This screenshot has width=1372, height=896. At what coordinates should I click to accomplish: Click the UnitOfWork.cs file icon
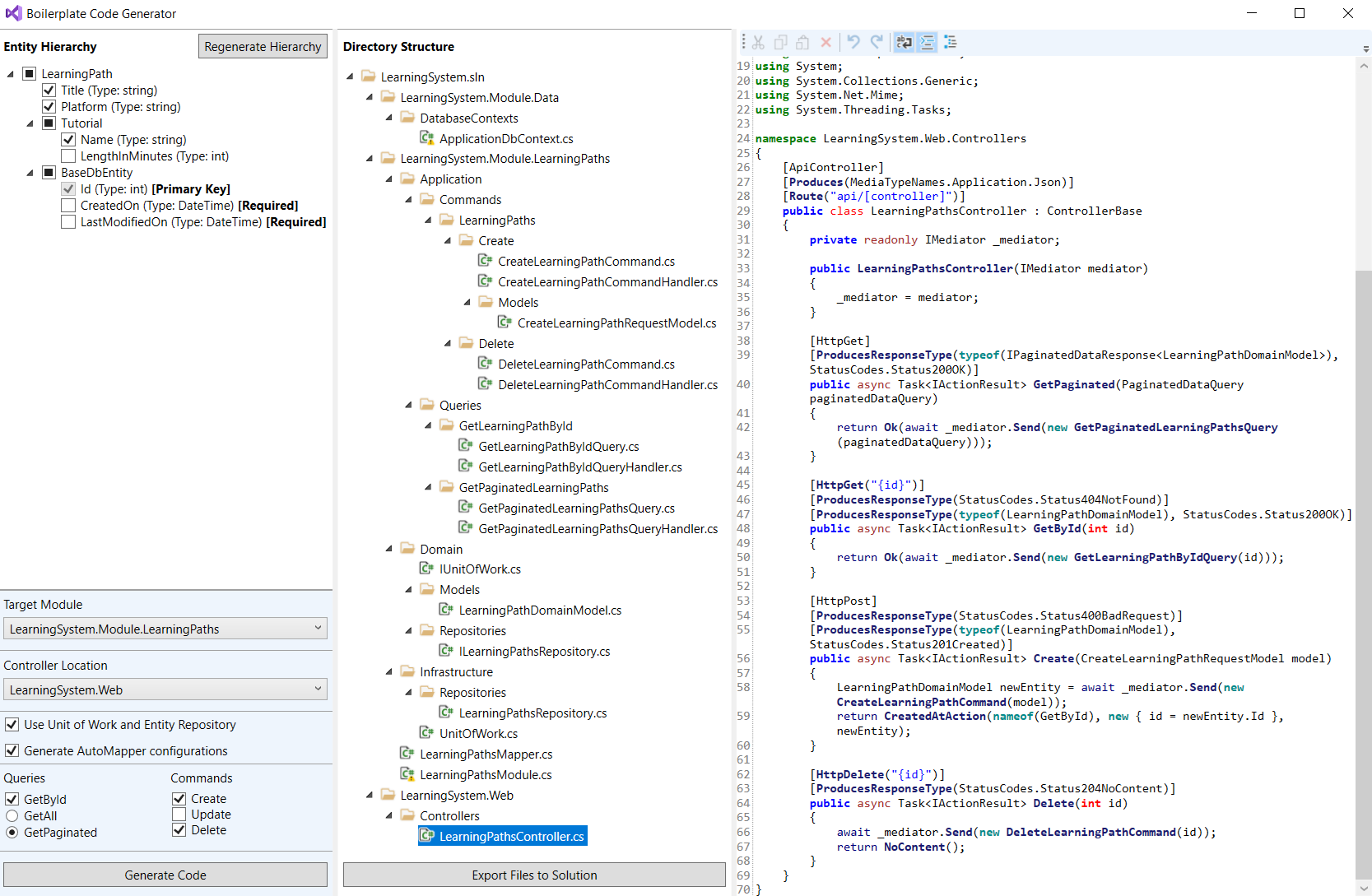pos(426,733)
